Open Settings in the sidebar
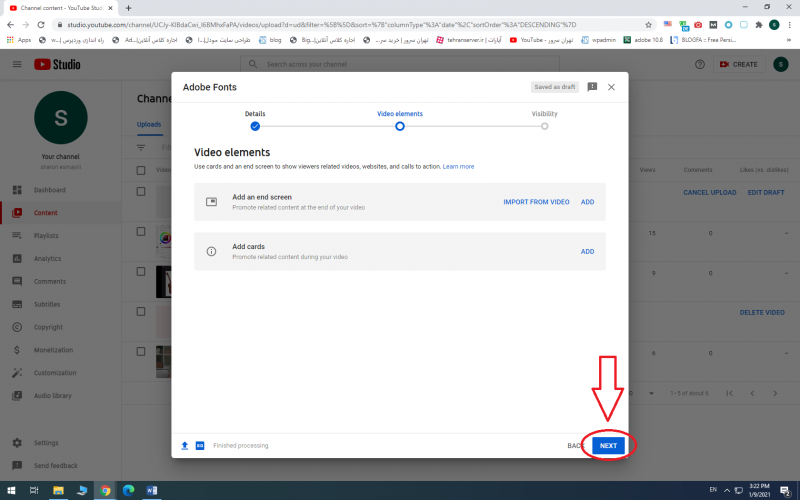 tap(46, 442)
